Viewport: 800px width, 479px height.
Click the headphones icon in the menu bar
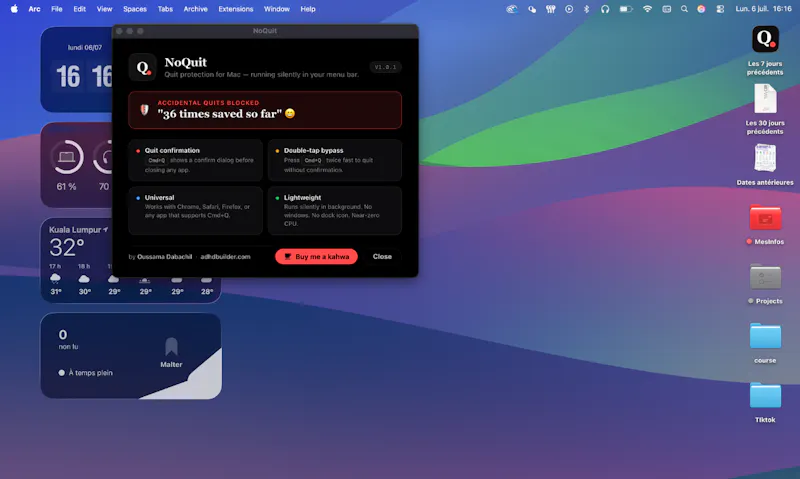[x=605, y=9]
